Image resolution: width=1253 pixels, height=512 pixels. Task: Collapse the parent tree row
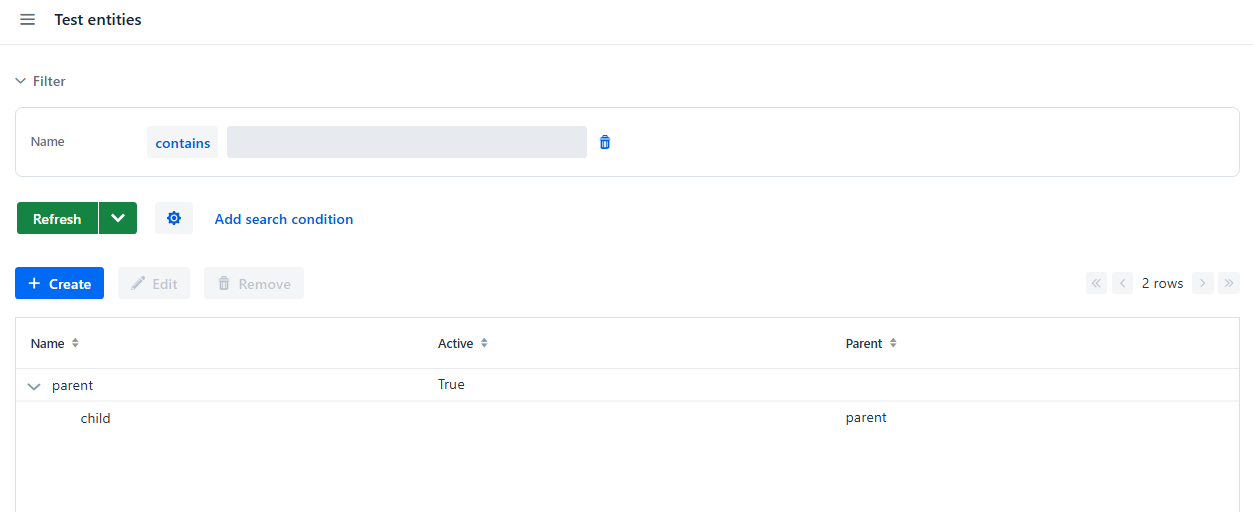coord(34,386)
